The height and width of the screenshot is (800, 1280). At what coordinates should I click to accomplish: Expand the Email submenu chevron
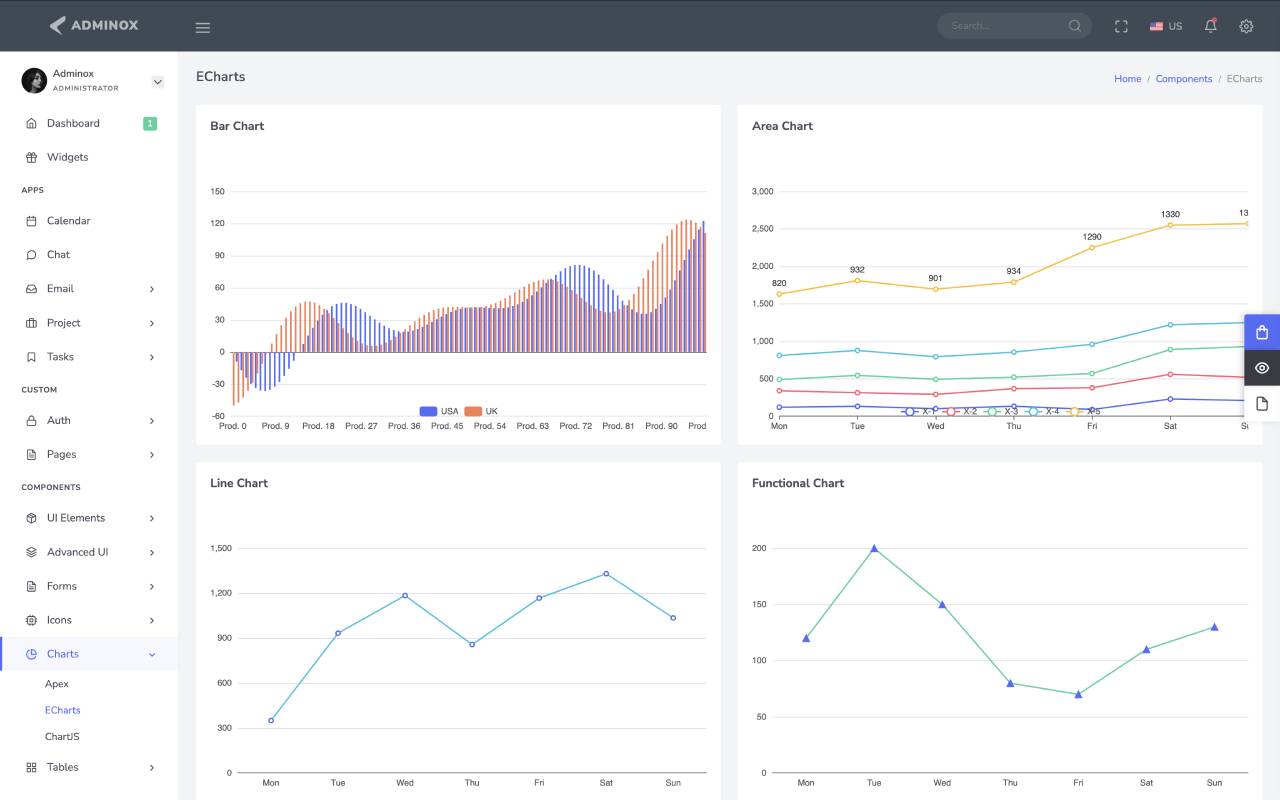pyautogui.click(x=152, y=289)
